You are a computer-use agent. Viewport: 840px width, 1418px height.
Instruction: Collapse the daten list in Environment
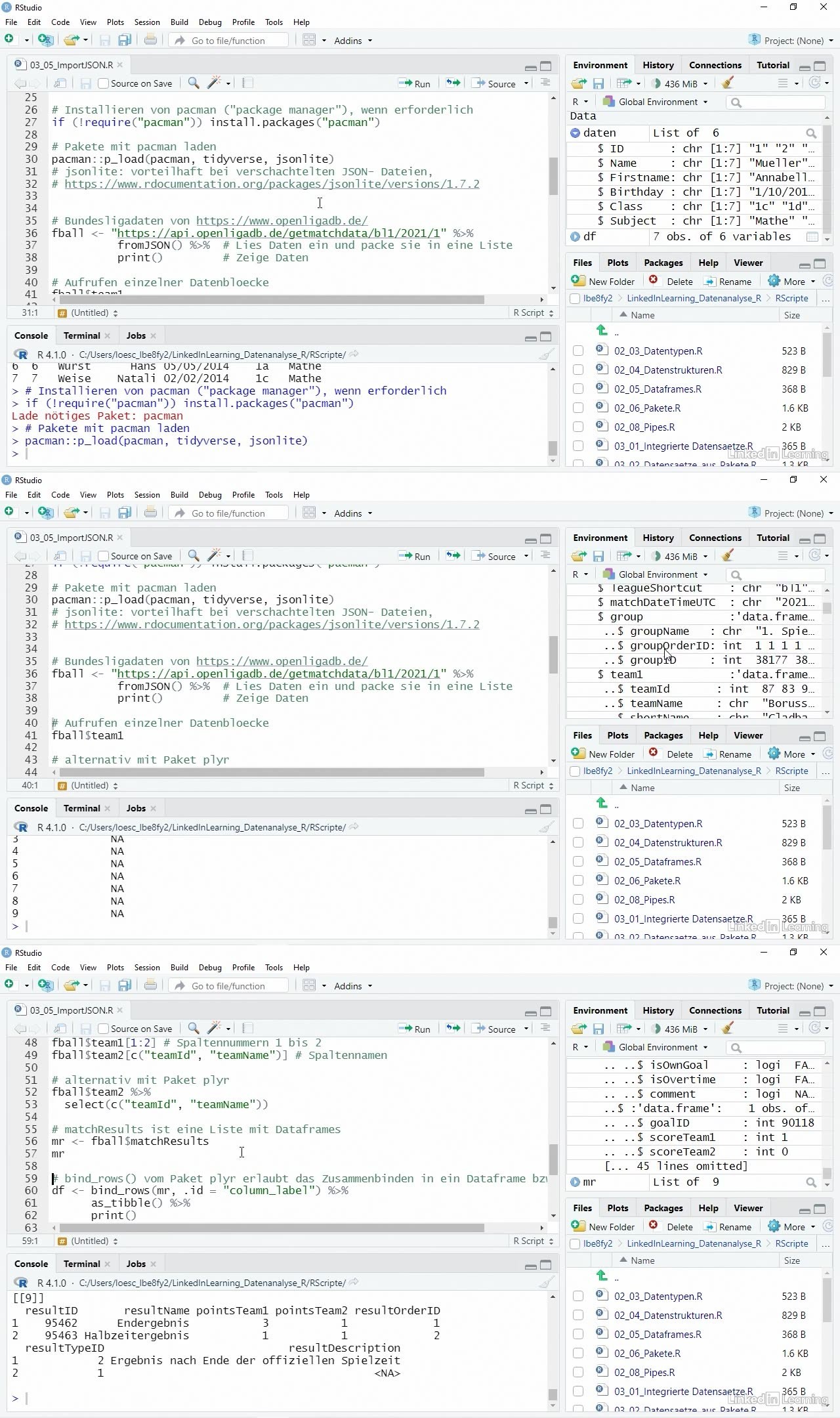tap(576, 133)
